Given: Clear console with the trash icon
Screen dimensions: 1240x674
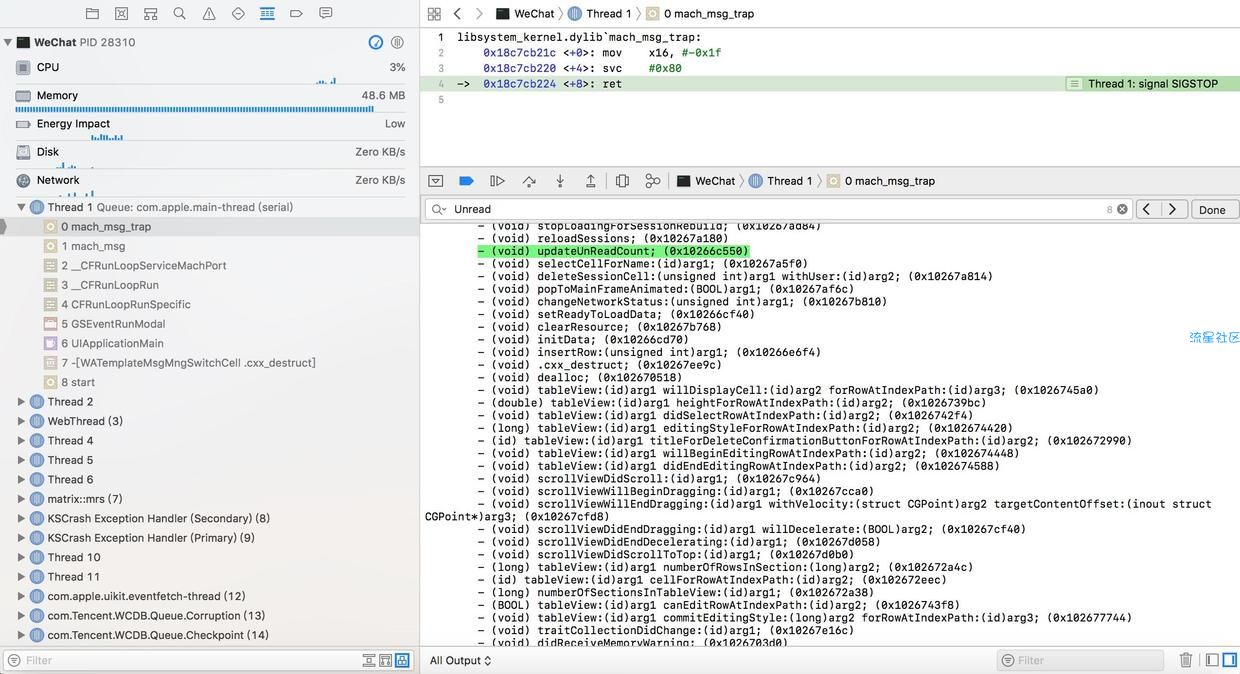Looking at the screenshot, I should coord(1186,660).
